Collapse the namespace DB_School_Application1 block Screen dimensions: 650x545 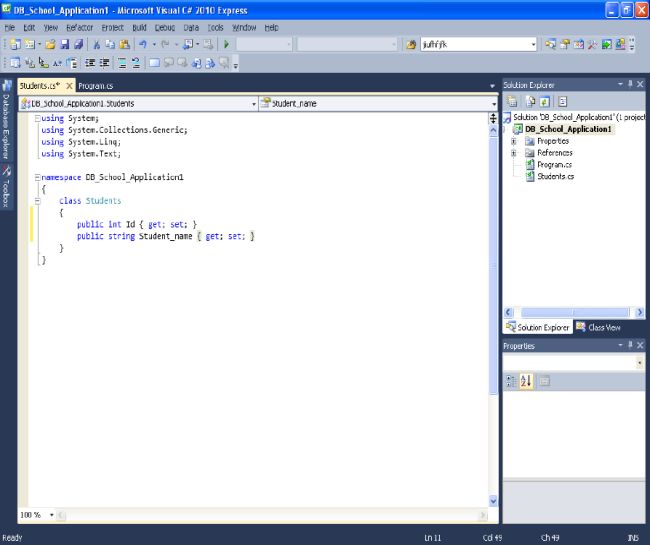[37, 177]
